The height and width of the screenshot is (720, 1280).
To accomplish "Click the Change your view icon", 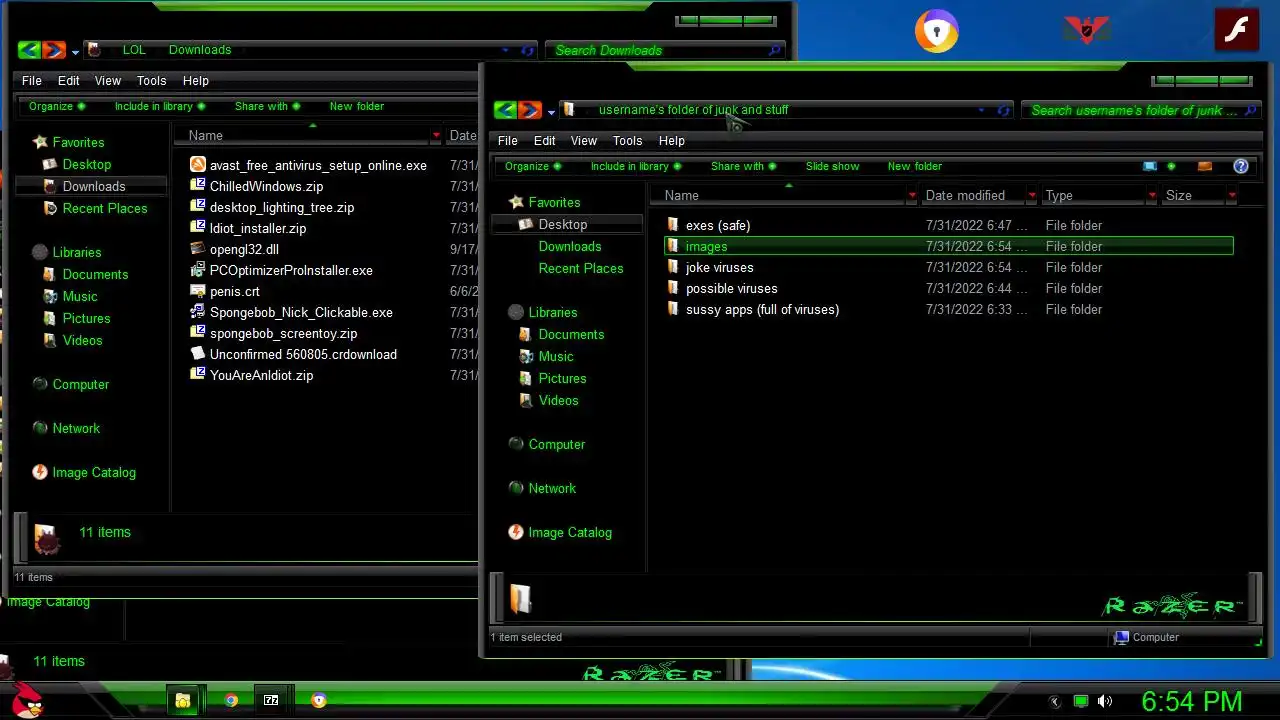I will tap(1150, 166).
